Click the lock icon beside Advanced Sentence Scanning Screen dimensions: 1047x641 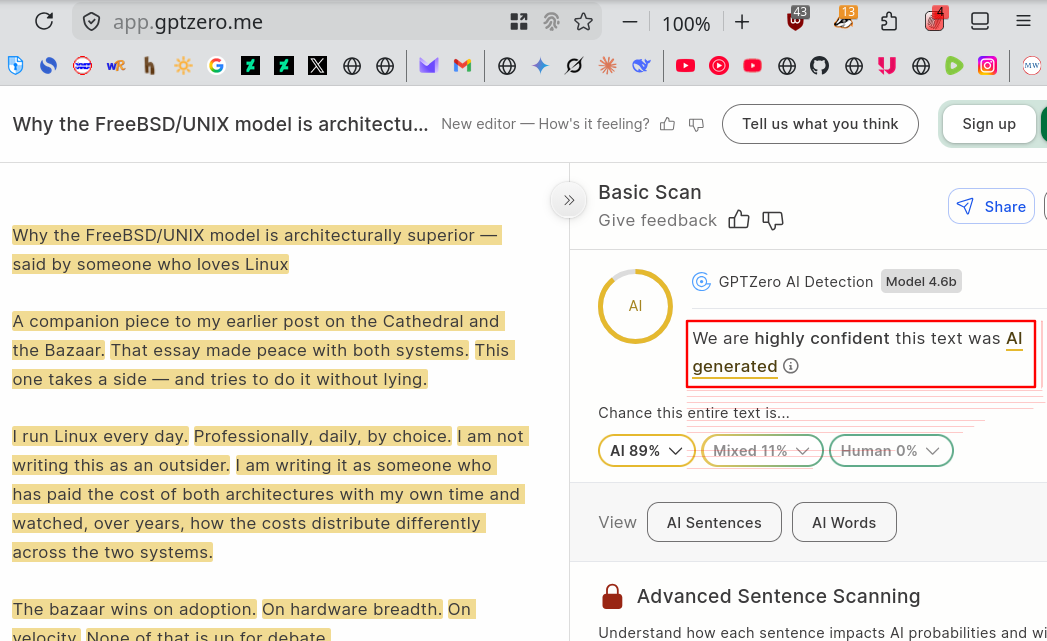612,596
